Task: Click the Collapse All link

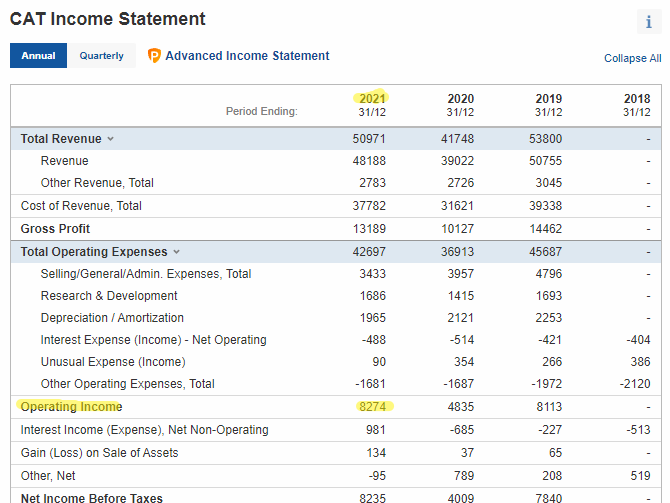Action: click(x=632, y=58)
